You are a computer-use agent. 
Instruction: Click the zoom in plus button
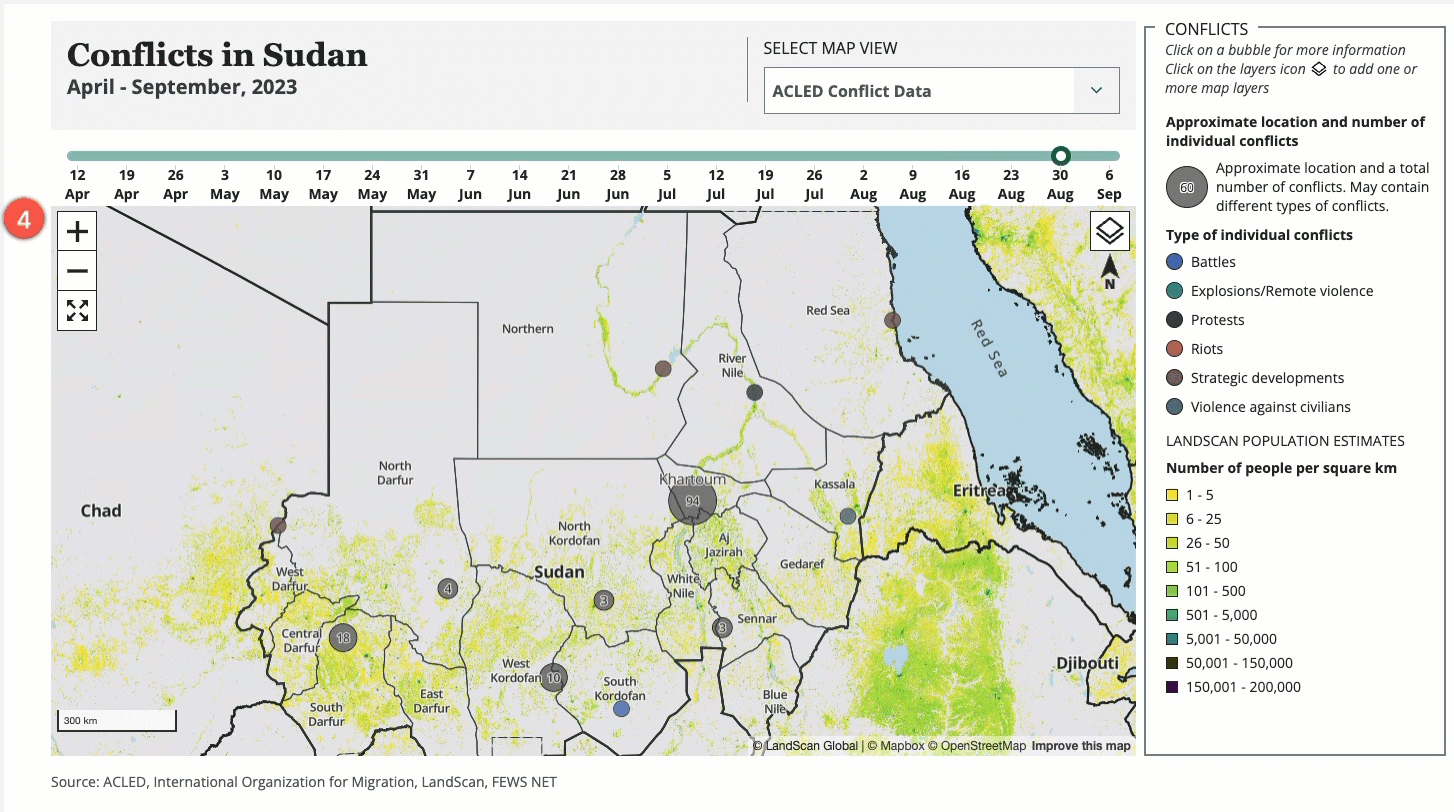tap(77, 232)
